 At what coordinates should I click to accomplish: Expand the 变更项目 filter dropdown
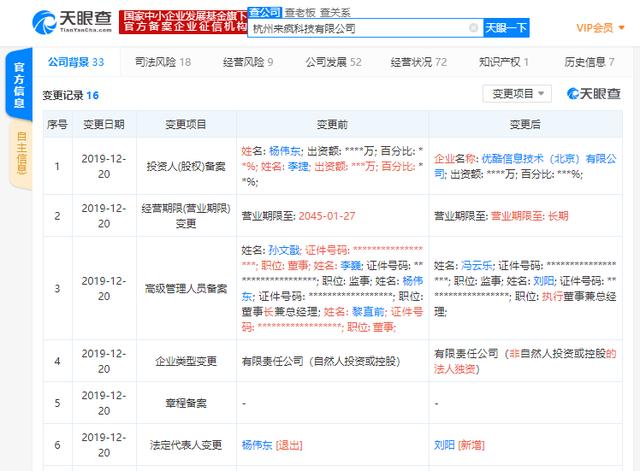516,93
